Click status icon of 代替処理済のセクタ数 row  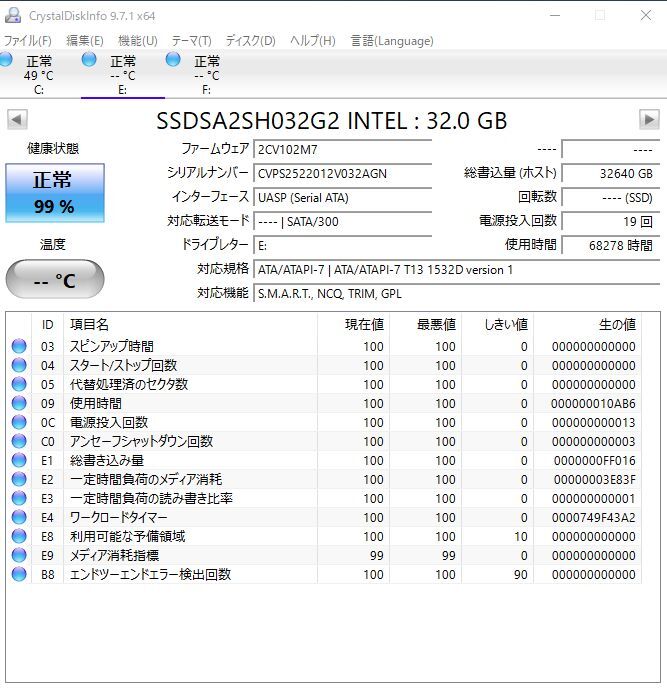pos(19,384)
